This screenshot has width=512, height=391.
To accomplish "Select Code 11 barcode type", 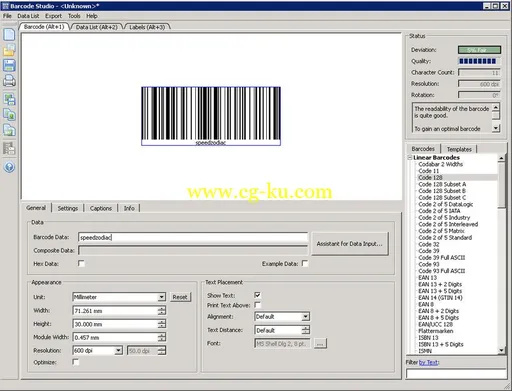I will pos(428,171).
